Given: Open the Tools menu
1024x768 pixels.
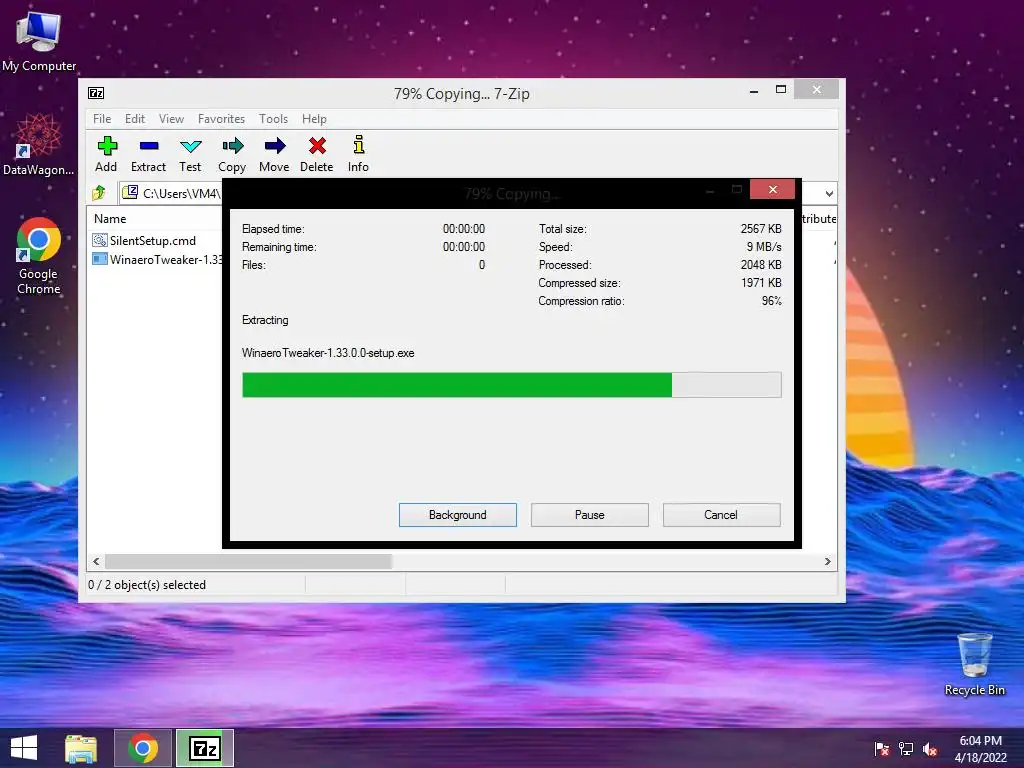Looking at the screenshot, I should [x=273, y=119].
